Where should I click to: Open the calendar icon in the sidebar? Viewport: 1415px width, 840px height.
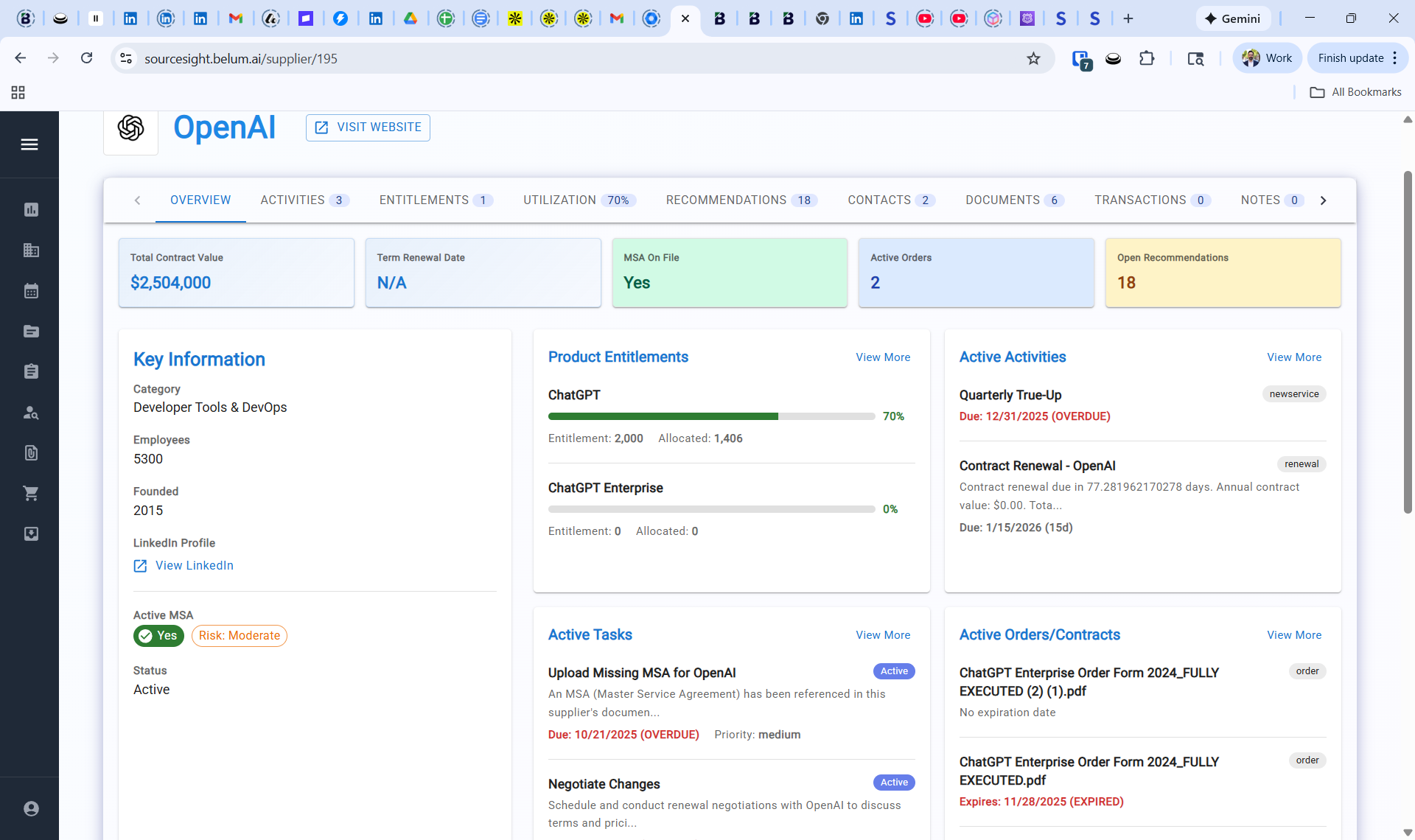point(30,290)
